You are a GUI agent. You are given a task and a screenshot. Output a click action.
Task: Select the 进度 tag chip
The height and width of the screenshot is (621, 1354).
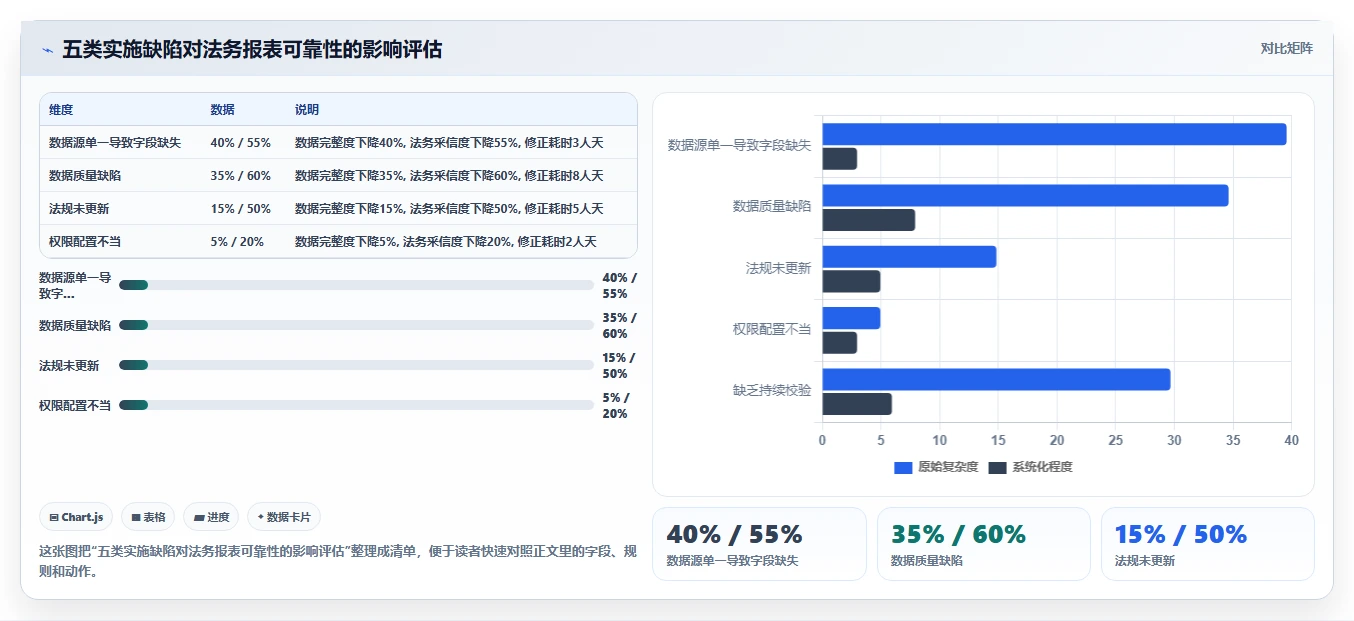click(x=211, y=517)
